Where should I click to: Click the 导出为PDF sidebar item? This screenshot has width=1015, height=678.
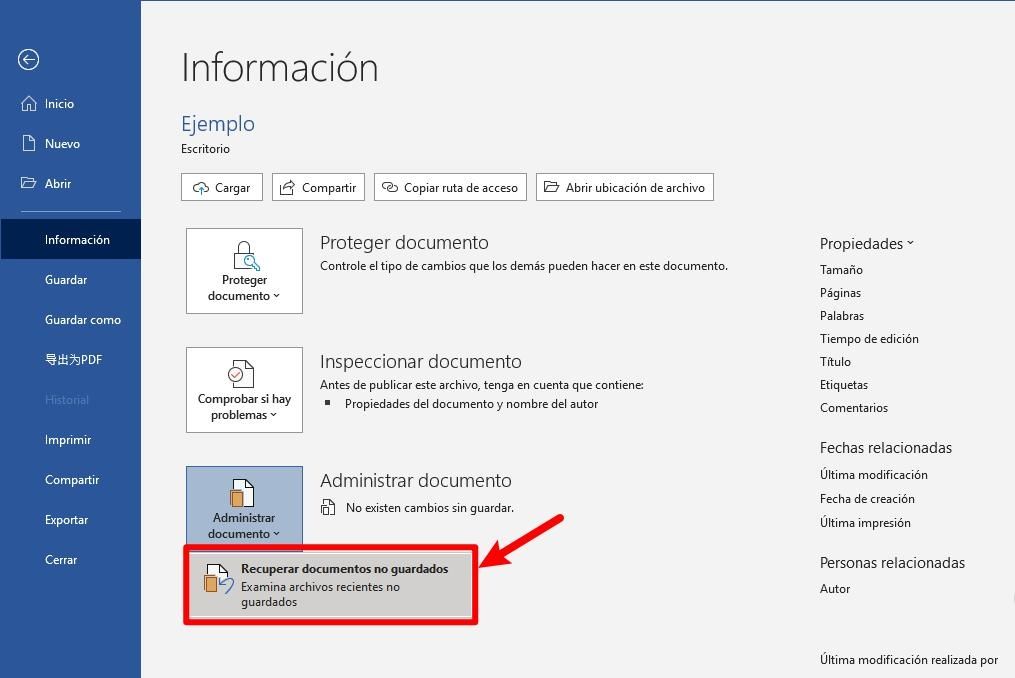point(73,360)
